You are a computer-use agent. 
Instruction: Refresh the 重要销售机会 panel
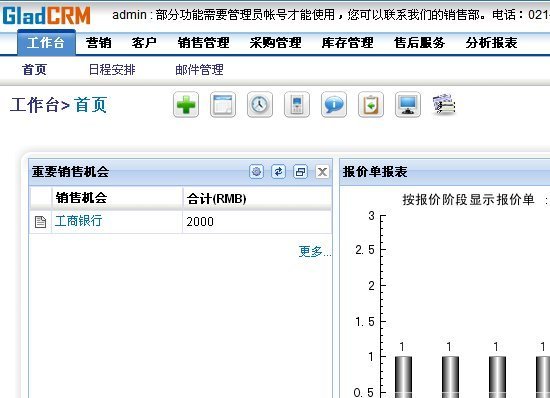278,171
